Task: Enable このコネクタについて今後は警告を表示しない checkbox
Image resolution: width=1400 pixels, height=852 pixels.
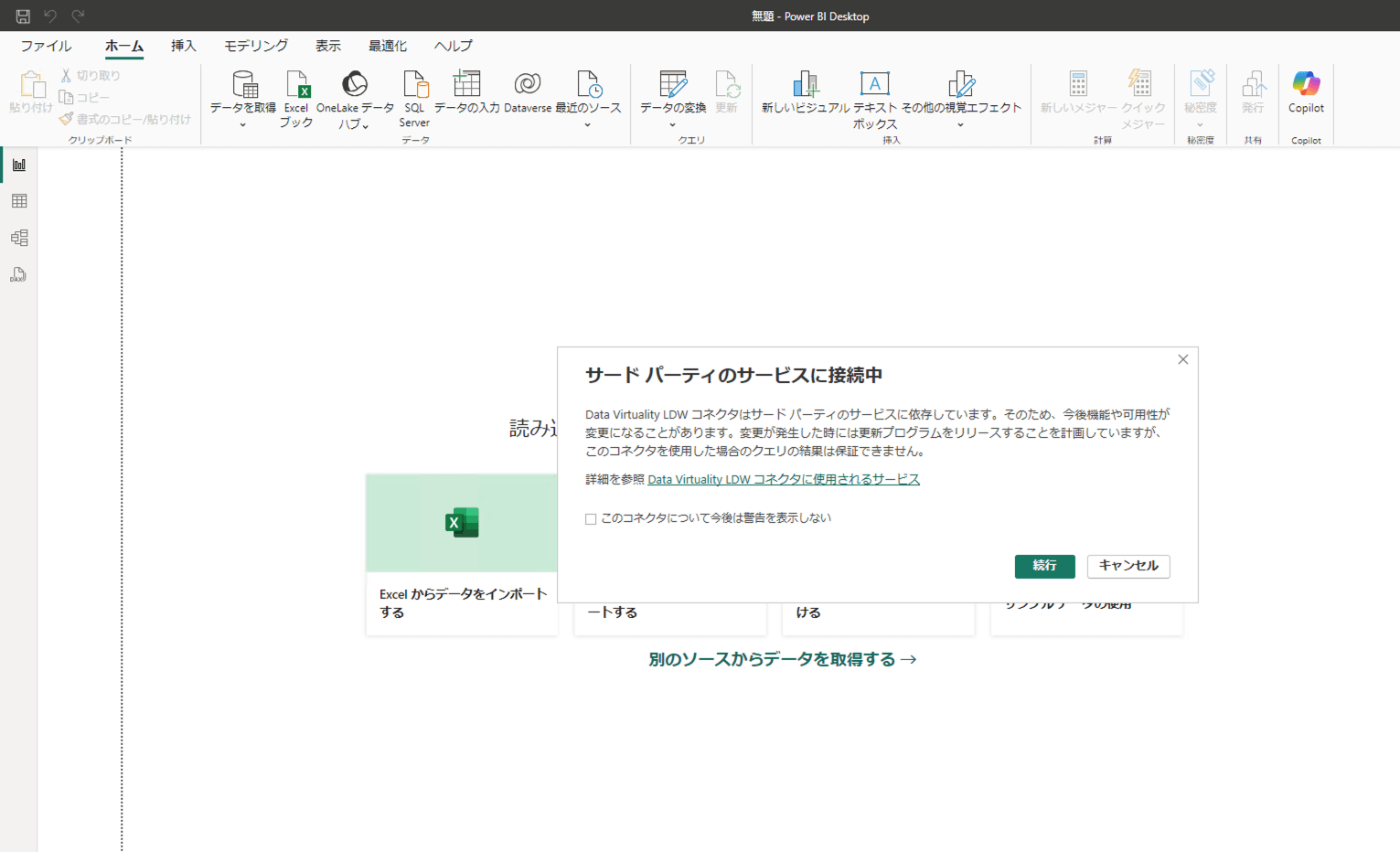Action: pyautogui.click(x=591, y=519)
